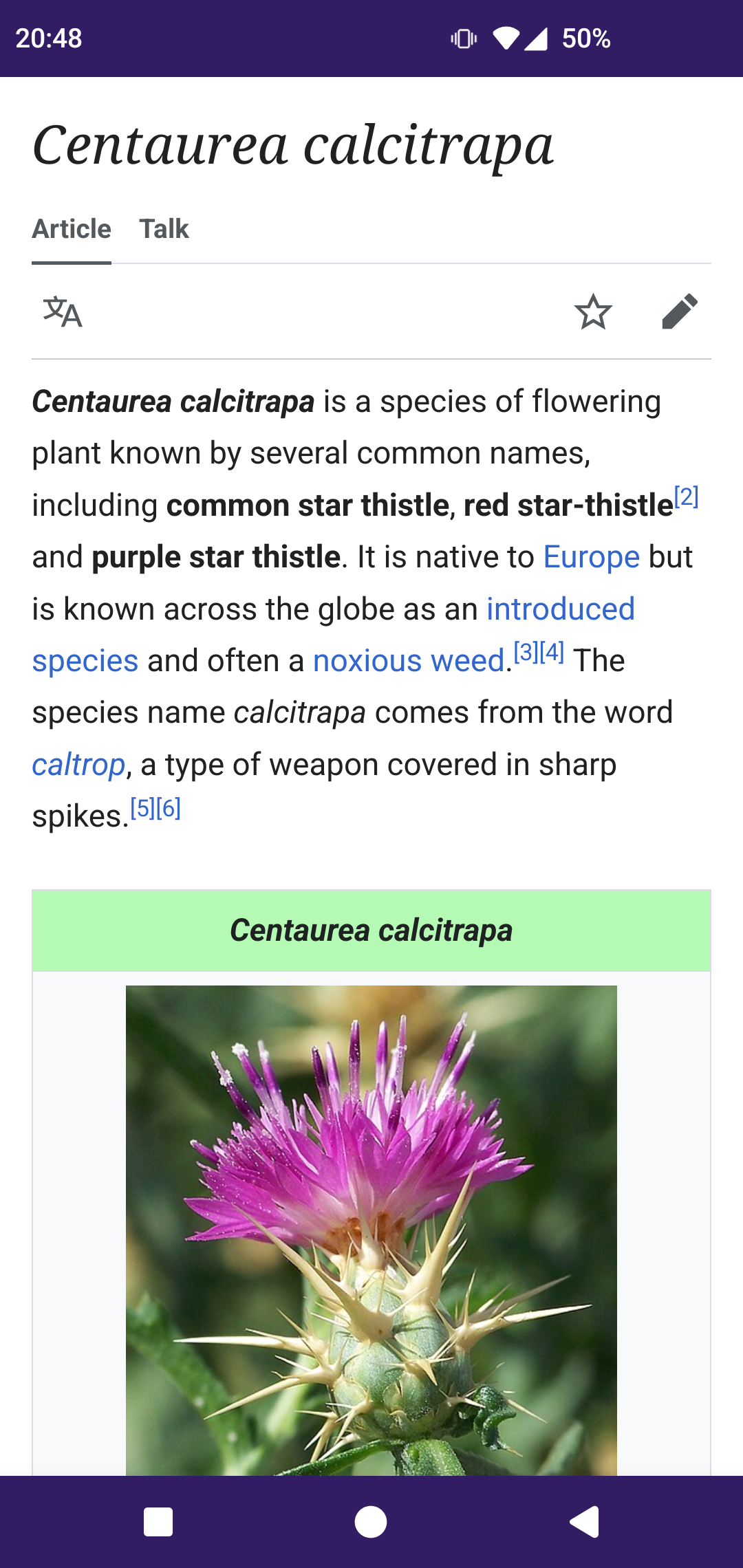Follow the Europe link

tap(592, 557)
